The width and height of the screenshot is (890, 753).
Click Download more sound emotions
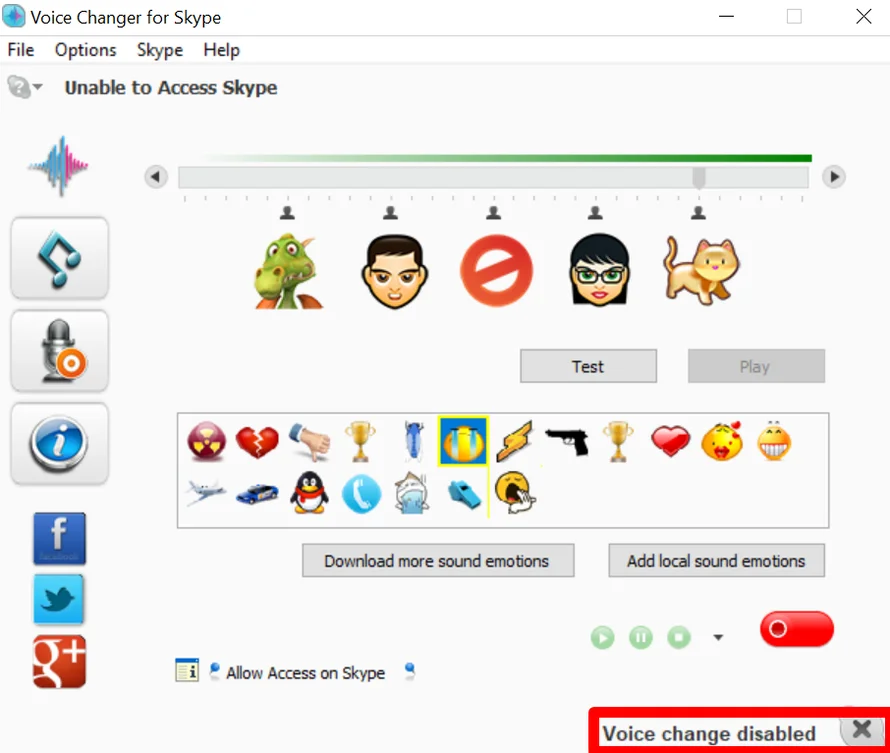pos(438,561)
